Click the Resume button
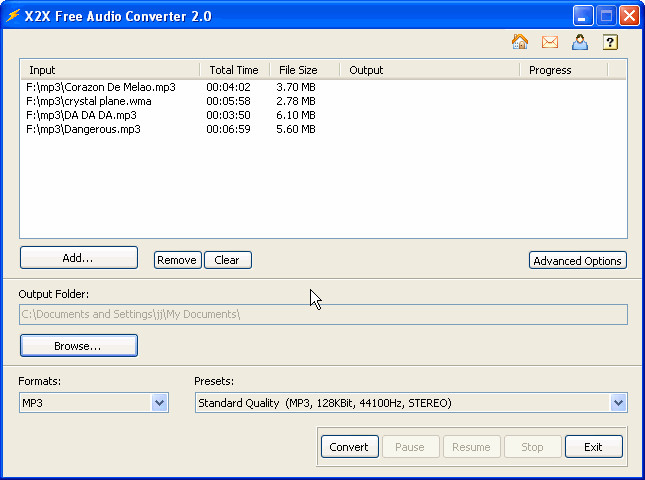This screenshot has height=480, width=645. (x=471, y=447)
